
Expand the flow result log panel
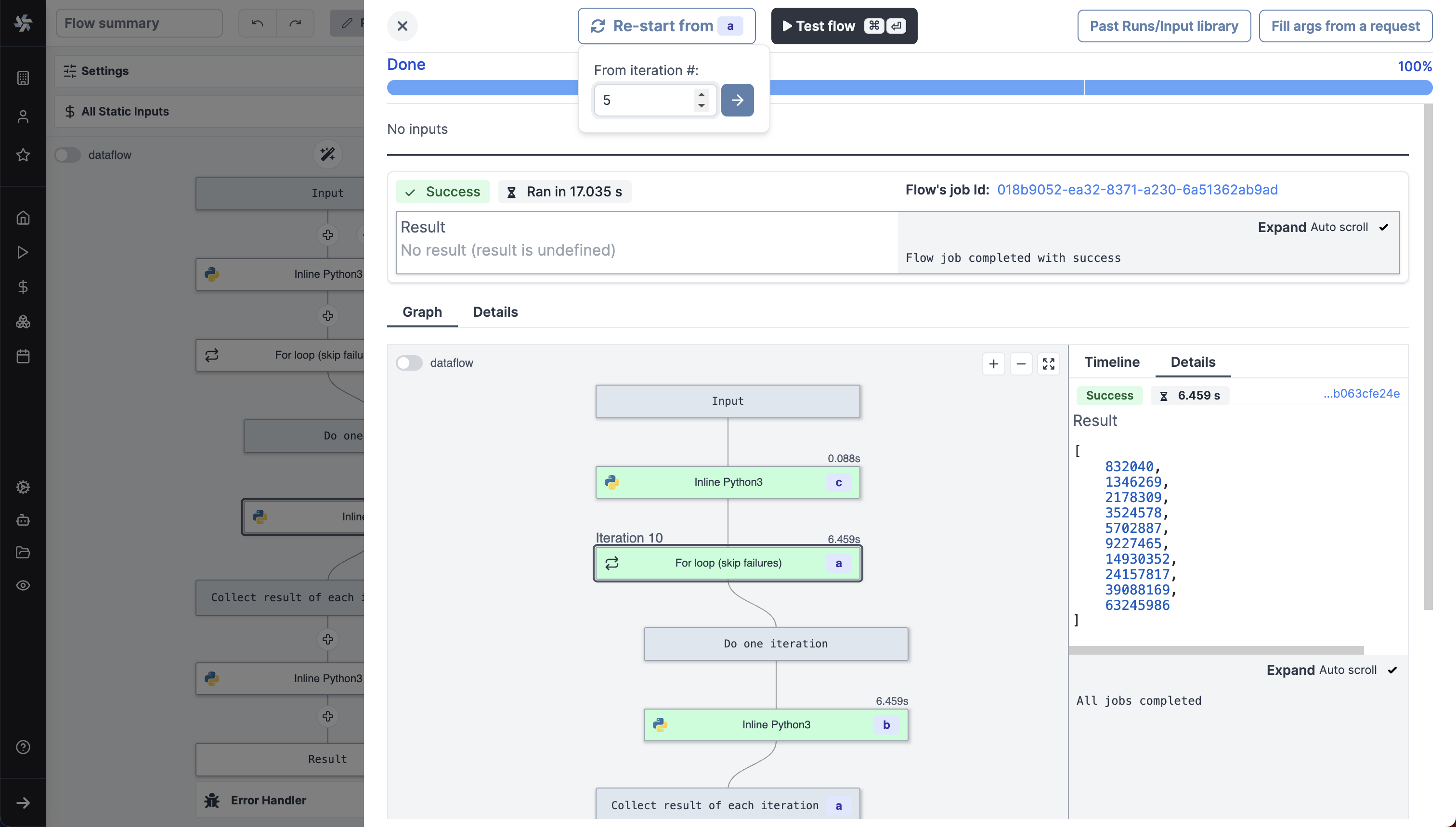(x=1282, y=227)
